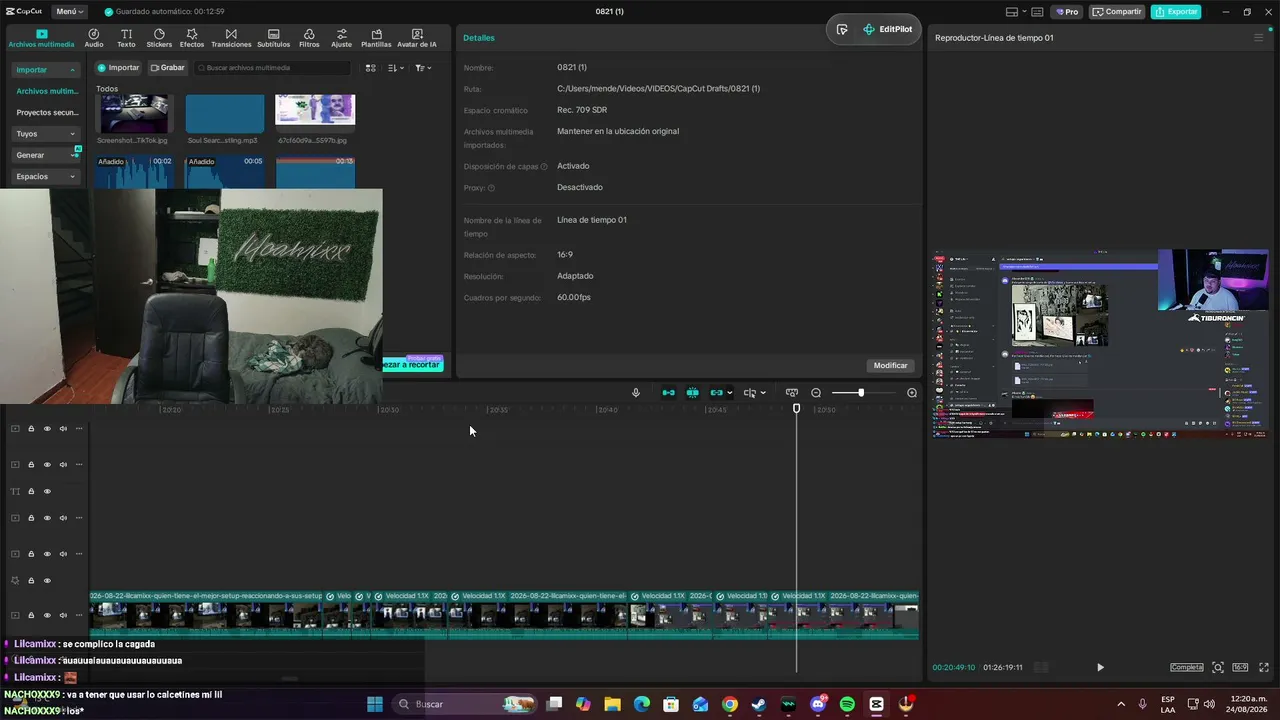Open the Efectos panel
Image resolution: width=1280 pixels, height=720 pixels.
(x=192, y=38)
